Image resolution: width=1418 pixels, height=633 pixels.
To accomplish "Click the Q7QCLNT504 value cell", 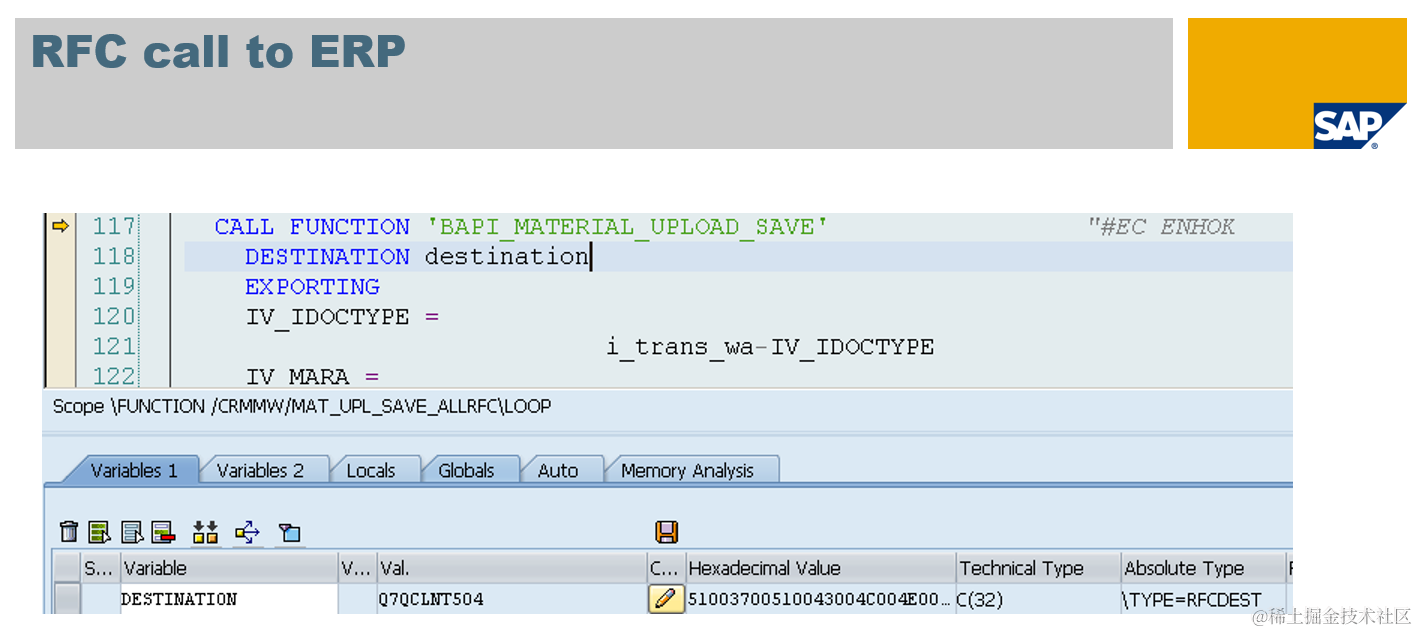I will [511, 599].
